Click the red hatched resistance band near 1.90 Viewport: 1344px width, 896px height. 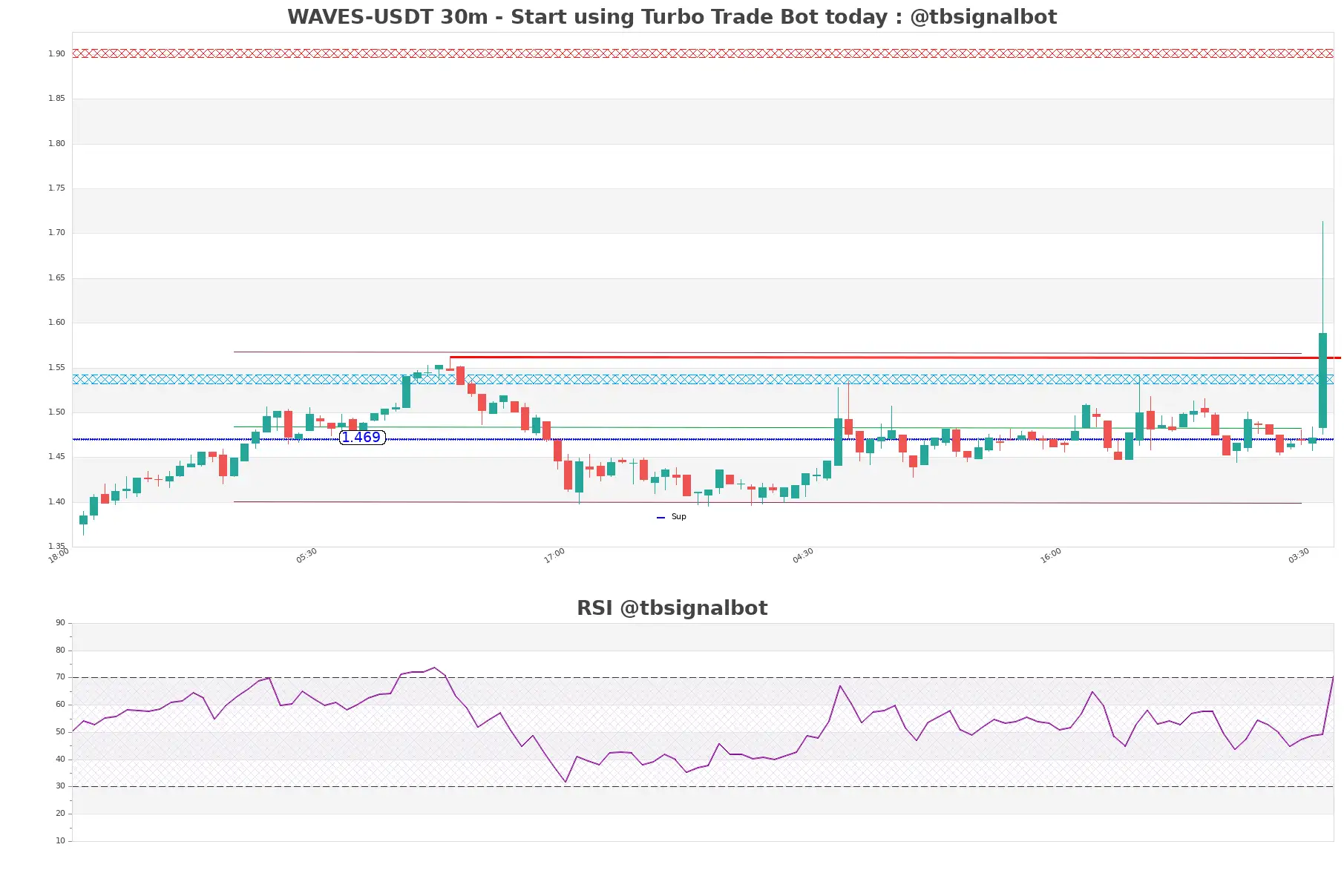pos(703,53)
